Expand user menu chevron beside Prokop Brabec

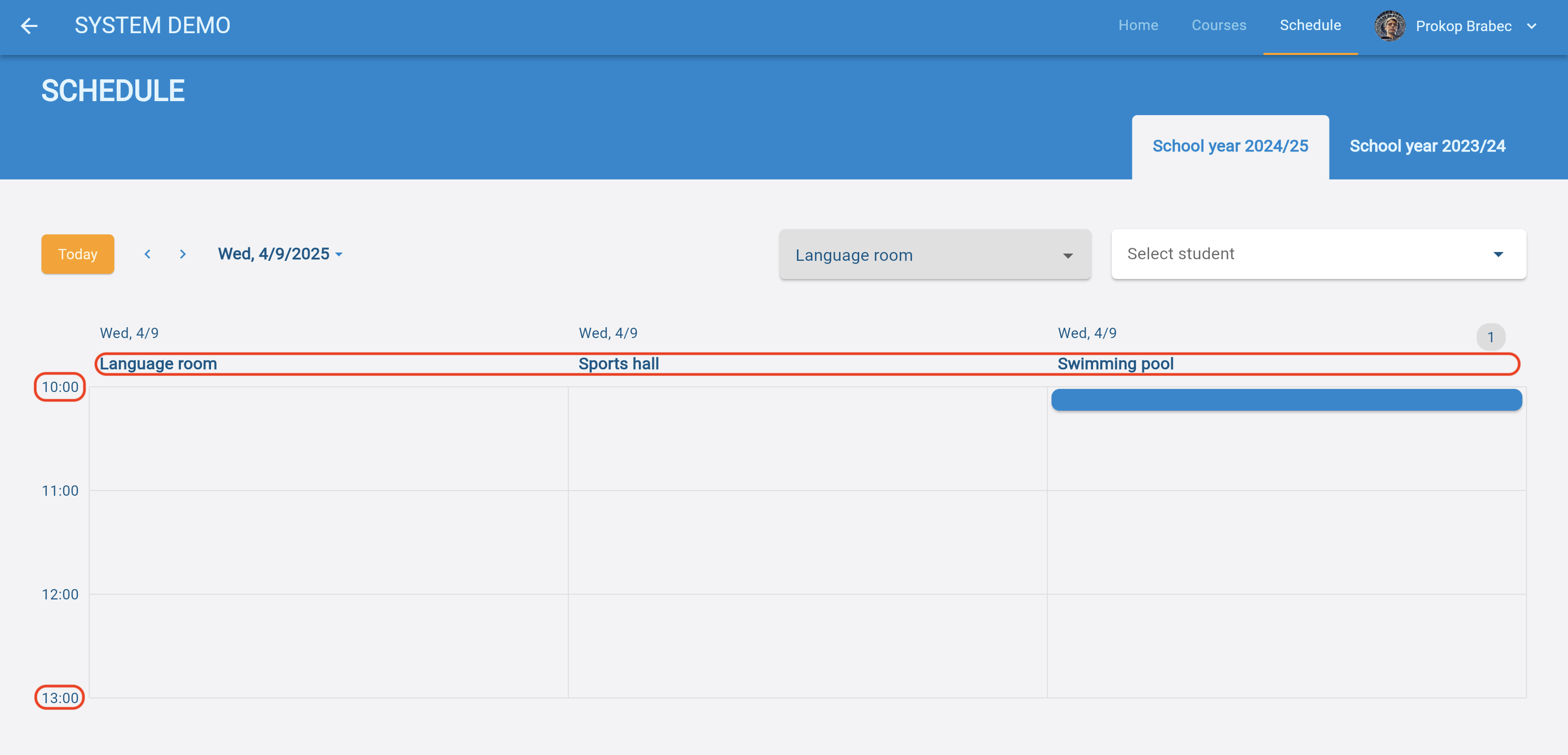click(x=1532, y=26)
